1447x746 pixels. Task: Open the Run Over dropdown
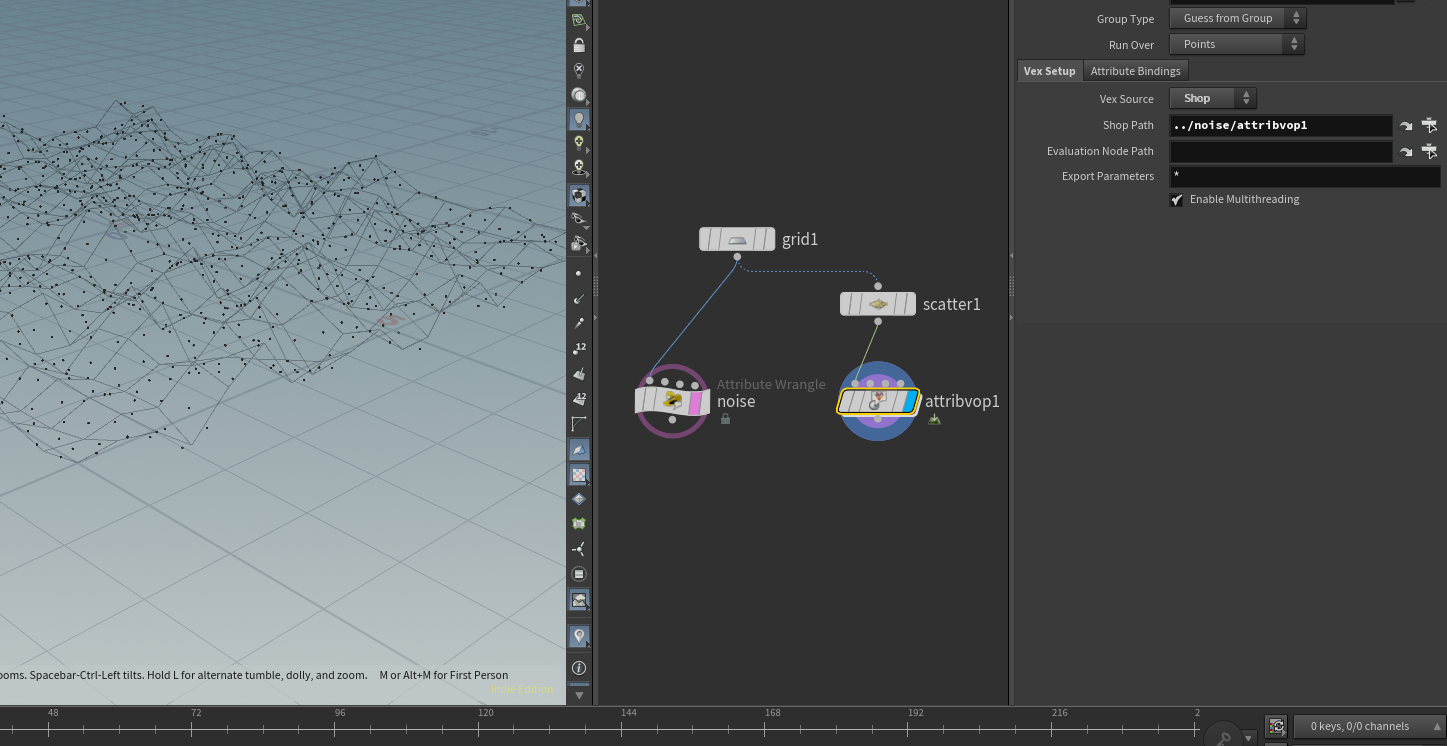[x=1237, y=45]
